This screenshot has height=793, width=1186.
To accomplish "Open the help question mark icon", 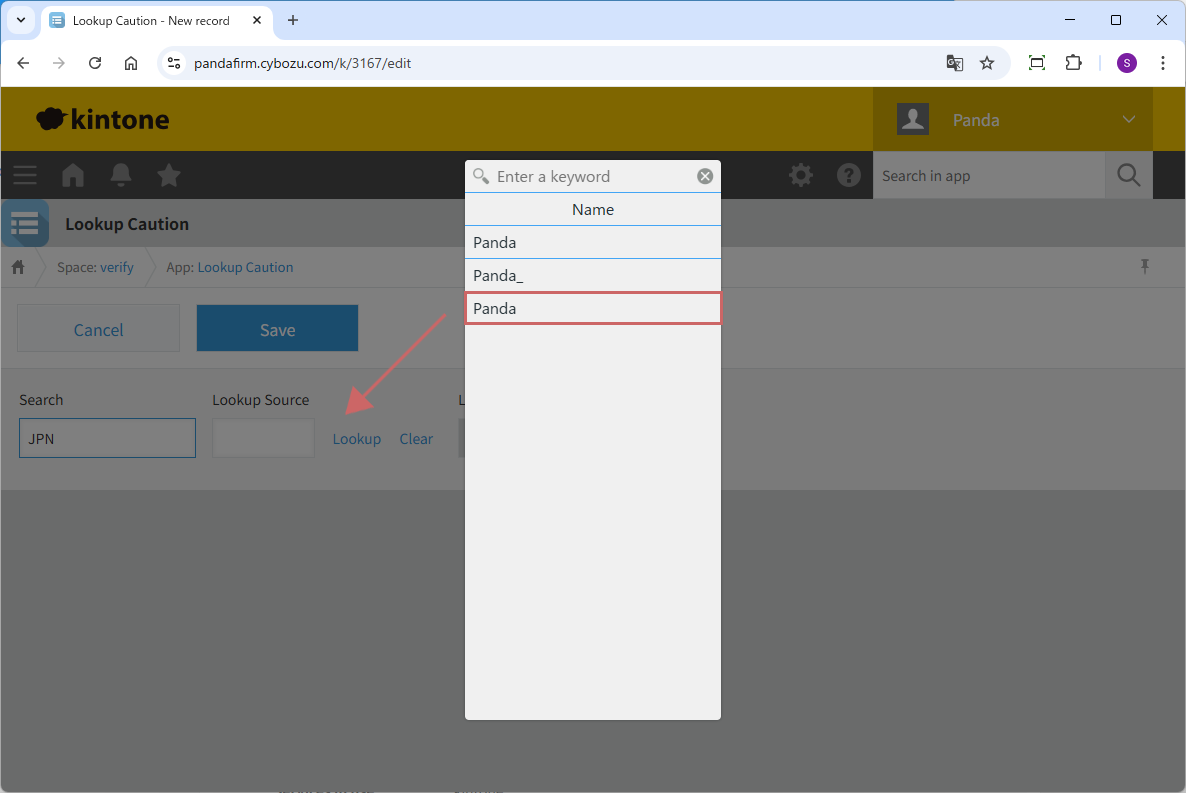I will pos(849,176).
